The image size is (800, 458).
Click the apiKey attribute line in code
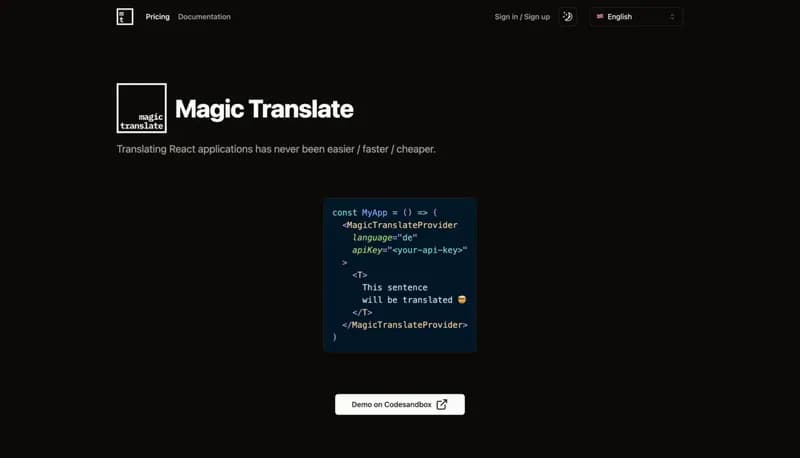click(x=410, y=250)
